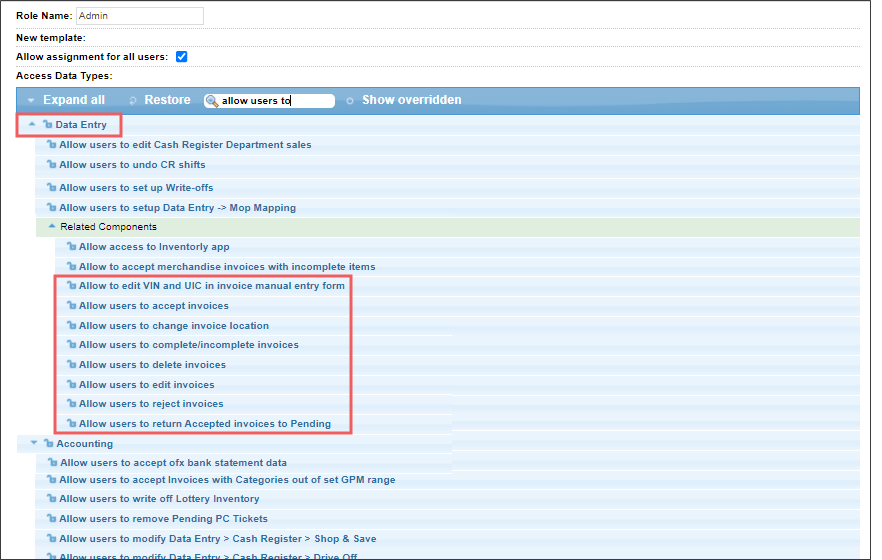Screen dimensions: 882x560
Task: Click icon beside accept ofx bank statement data
Action: coord(52,462)
